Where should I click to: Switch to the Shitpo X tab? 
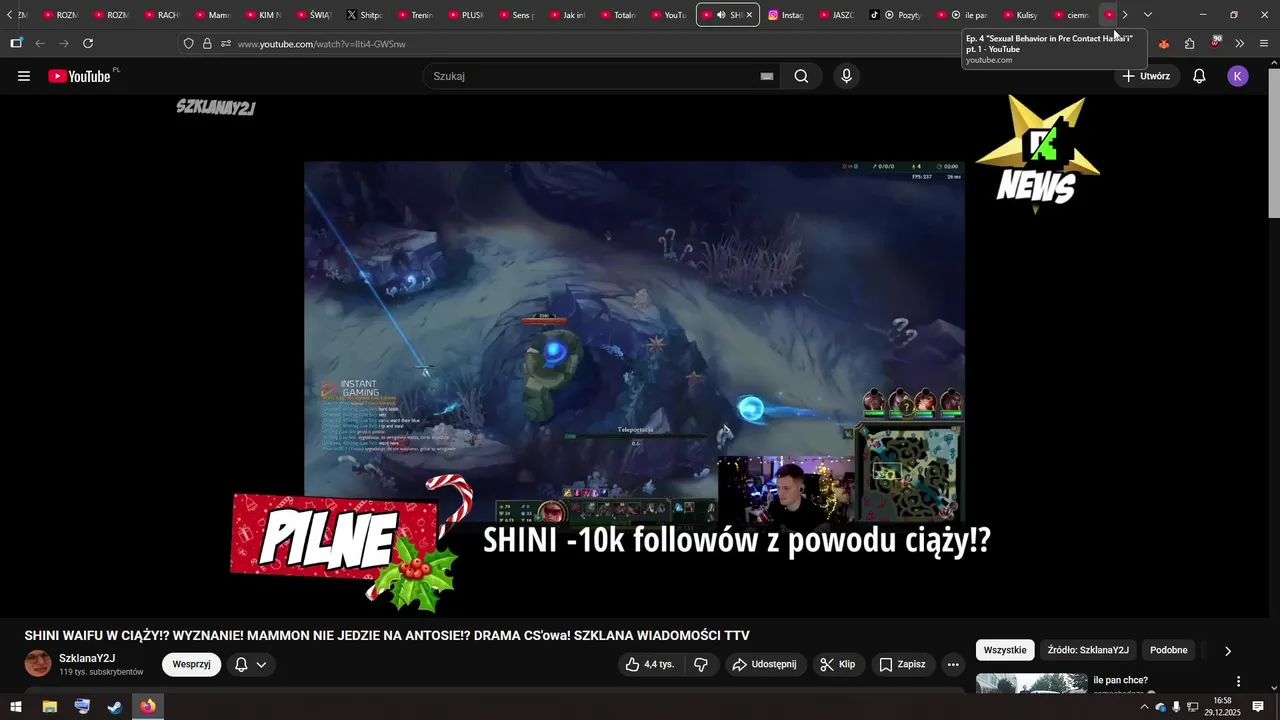coord(364,15)
